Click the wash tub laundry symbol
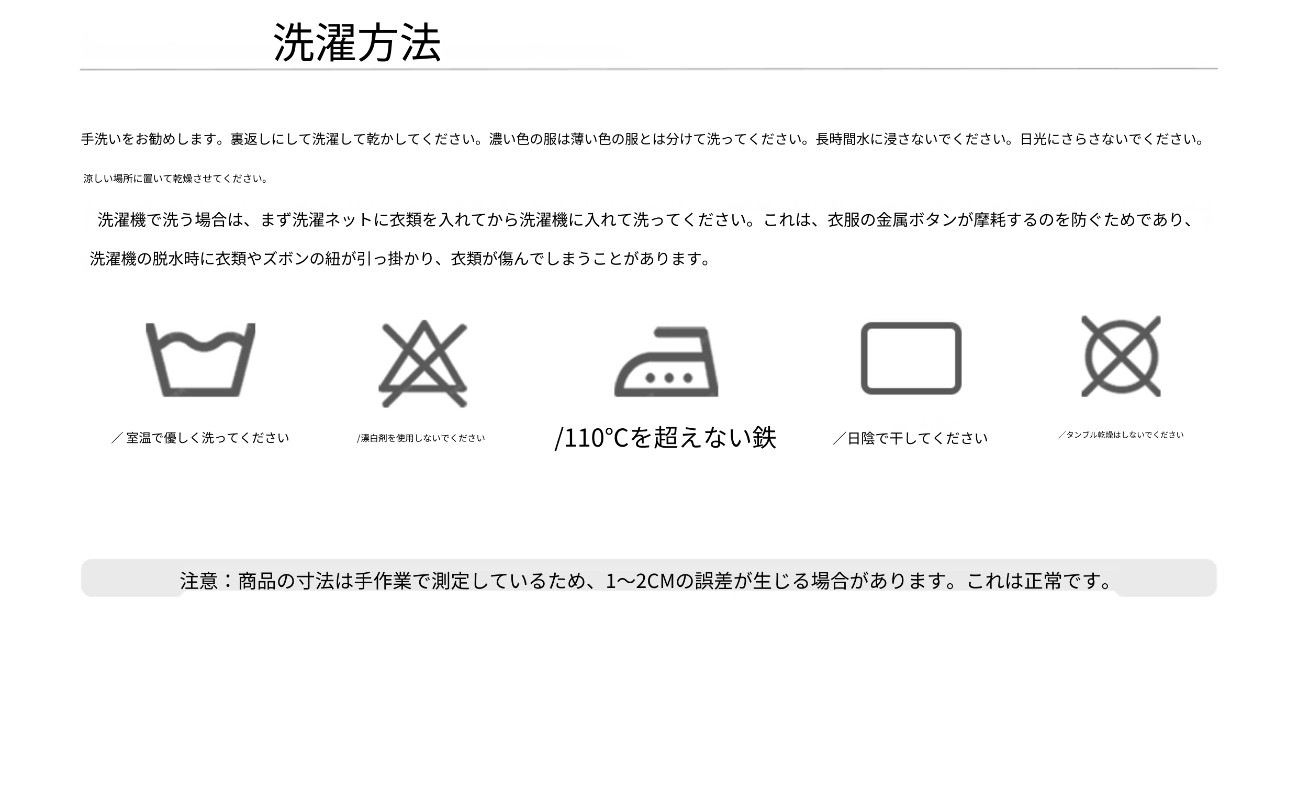 (x=200, y=360)
